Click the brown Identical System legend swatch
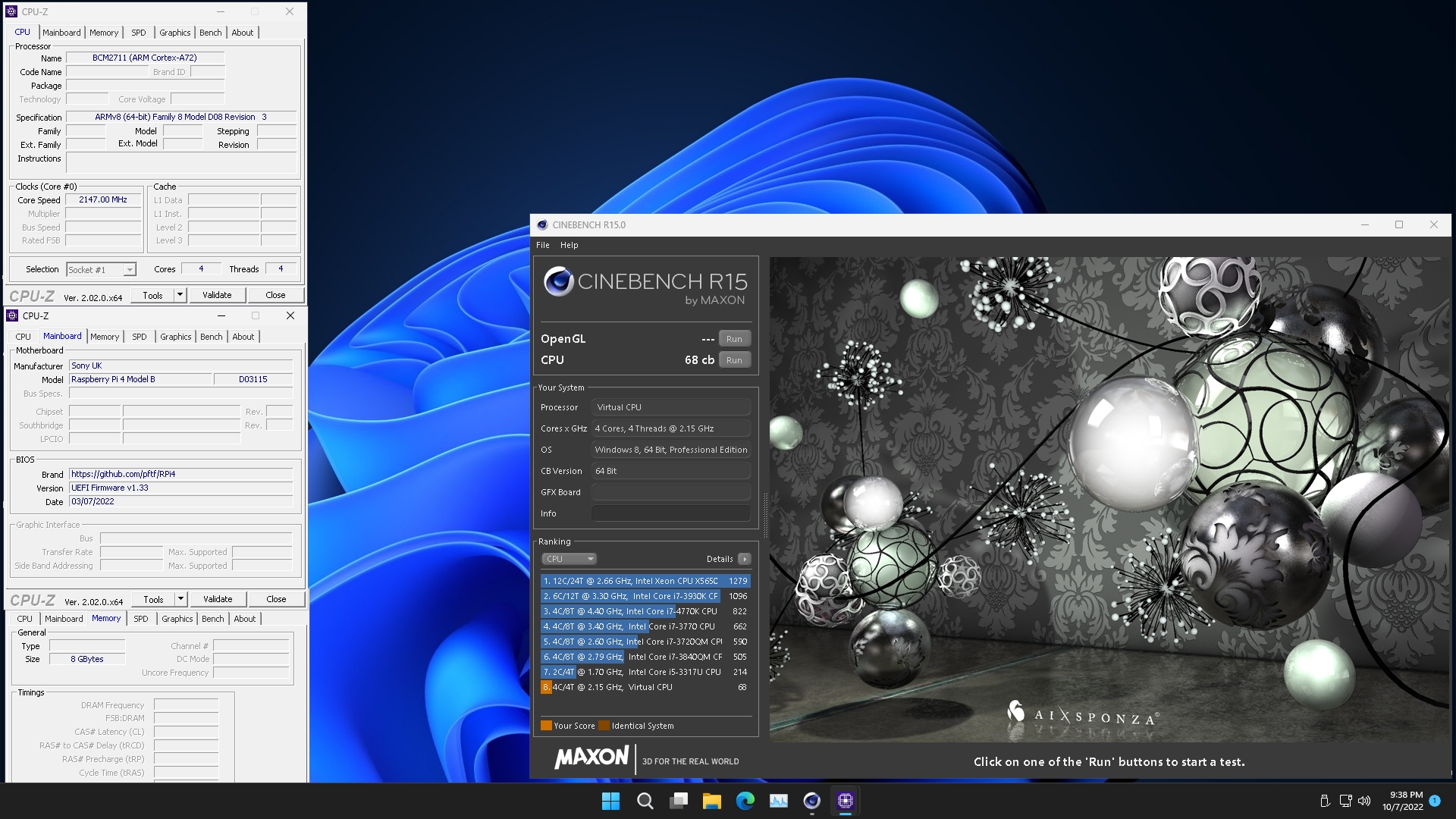 [x=604, y=726]
